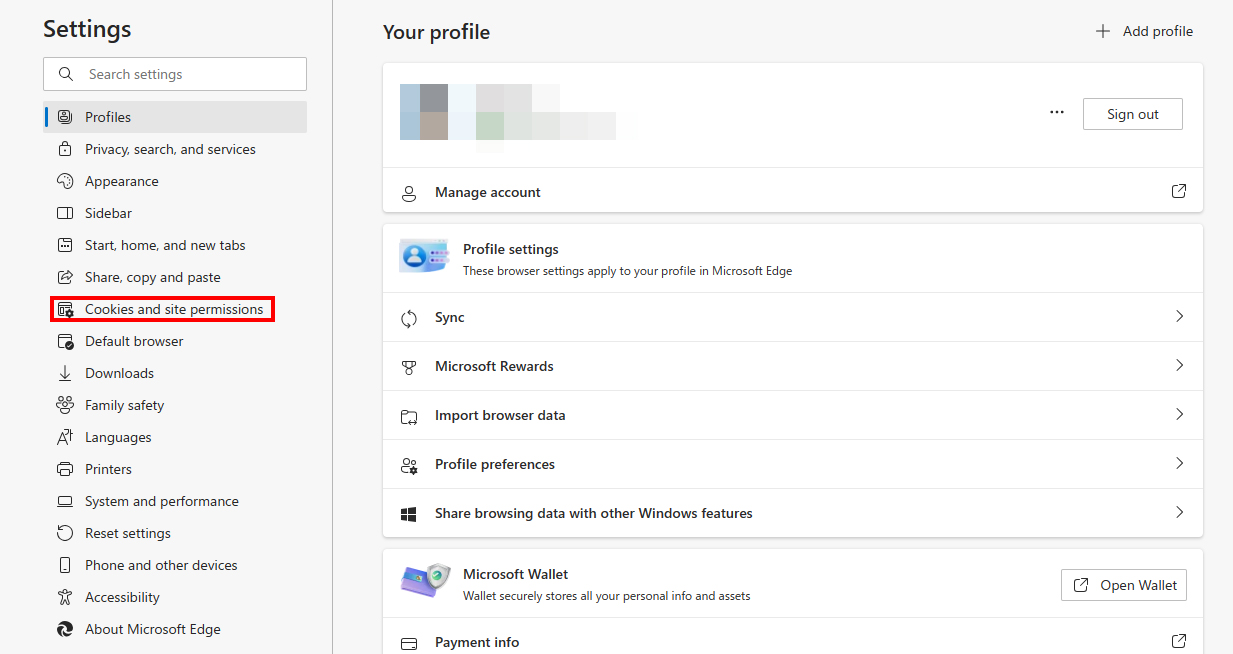Expand Share browsing data with Windows chevron
This screenshot has width=1233, height=654.
(x=1179, y=512)
